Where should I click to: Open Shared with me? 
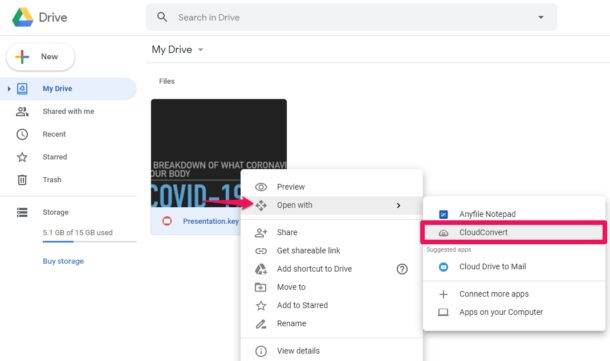click(x=68, y=111)
